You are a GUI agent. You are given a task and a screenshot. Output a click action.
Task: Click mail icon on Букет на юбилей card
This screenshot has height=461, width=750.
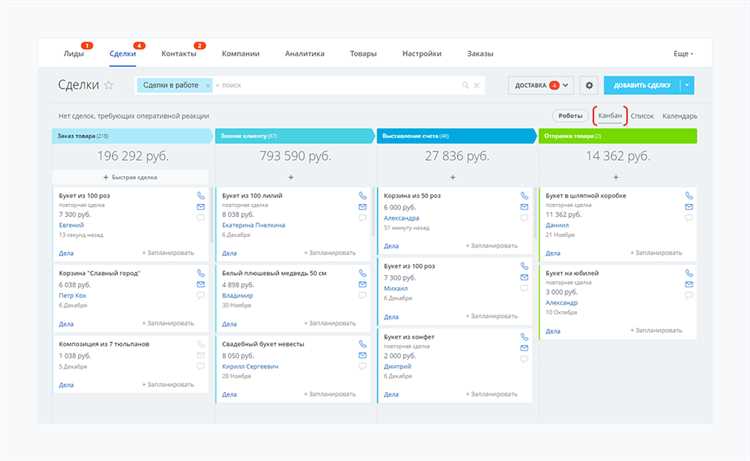coord(689,284)
